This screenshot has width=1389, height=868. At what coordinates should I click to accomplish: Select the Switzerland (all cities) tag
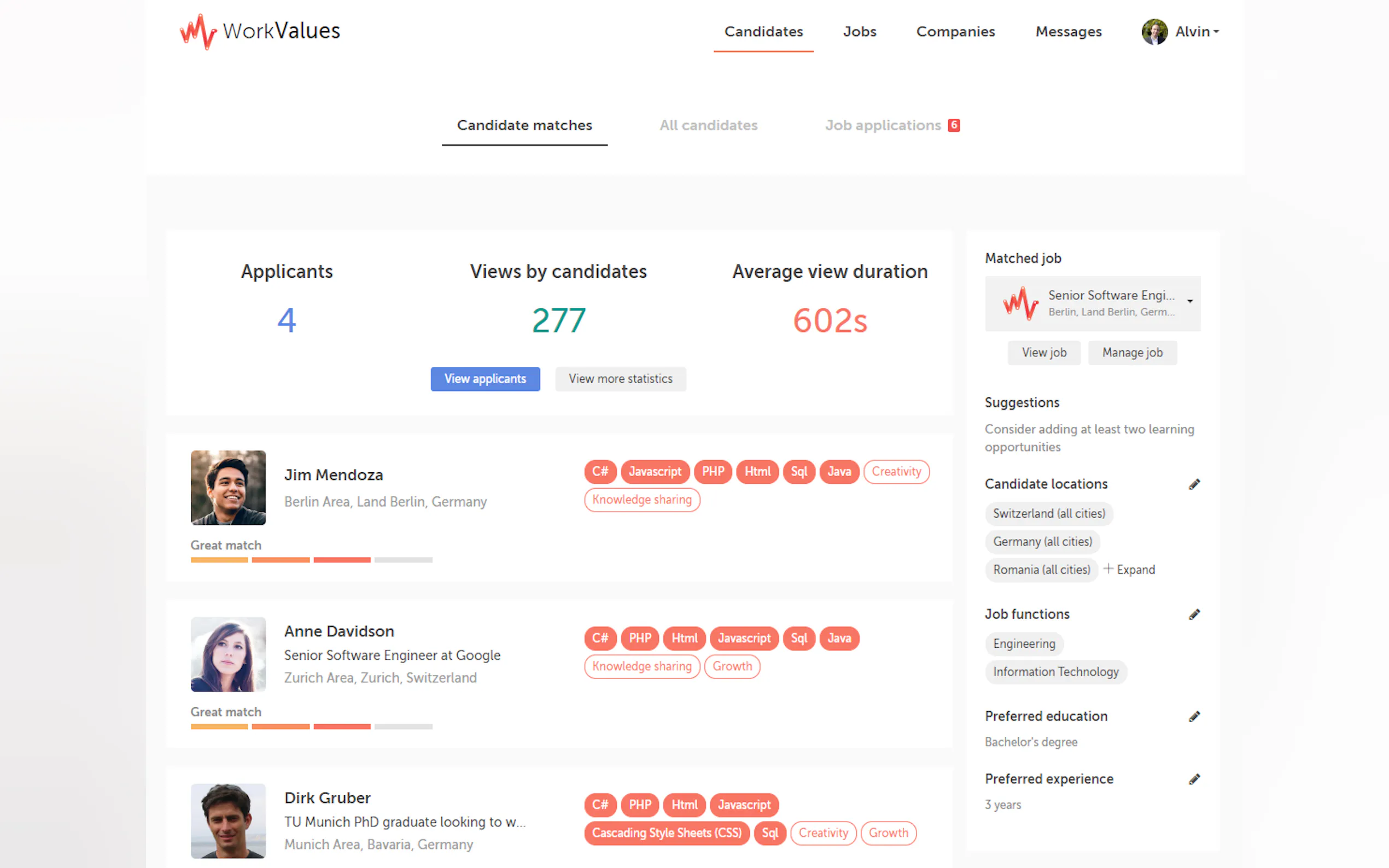[1048, 513]
